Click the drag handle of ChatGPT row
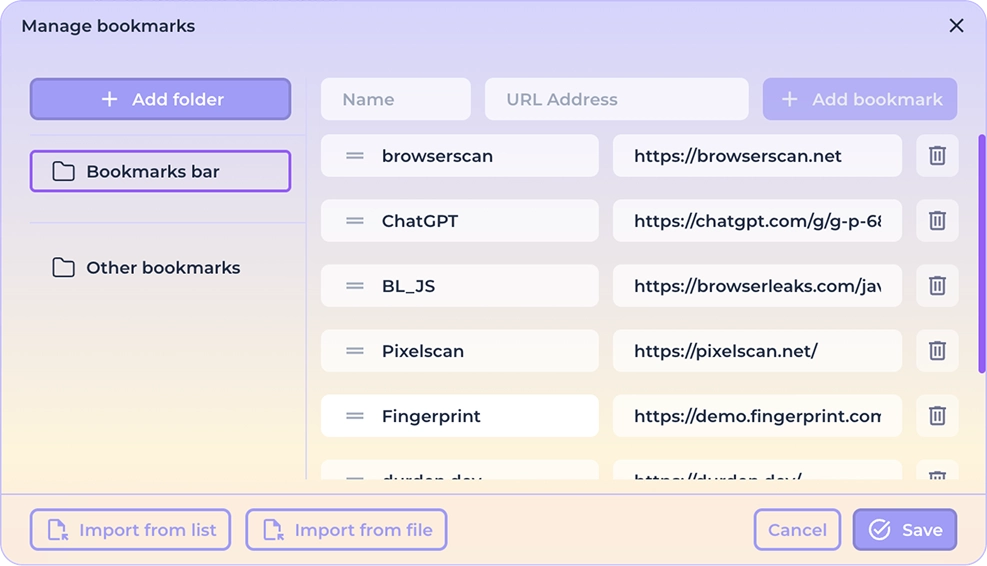987x566 pixels. (x=355, y=221)
